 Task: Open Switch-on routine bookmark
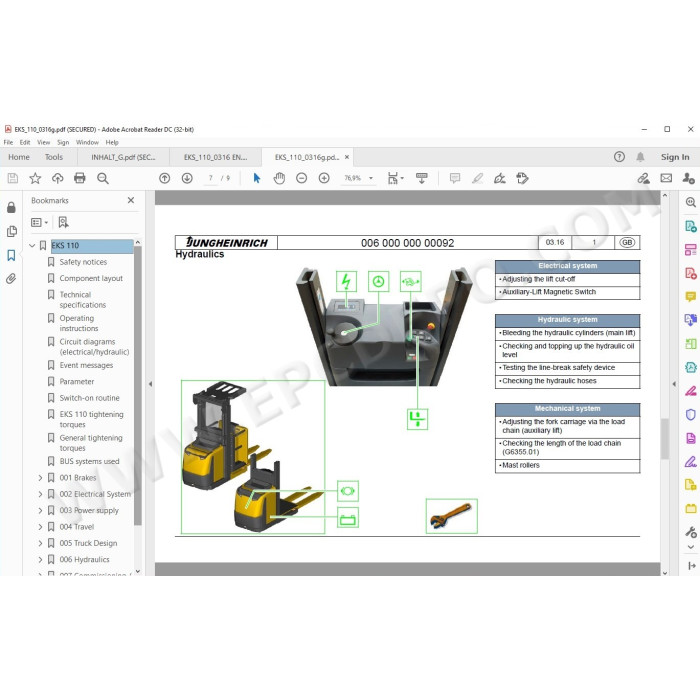pos(89,398)
